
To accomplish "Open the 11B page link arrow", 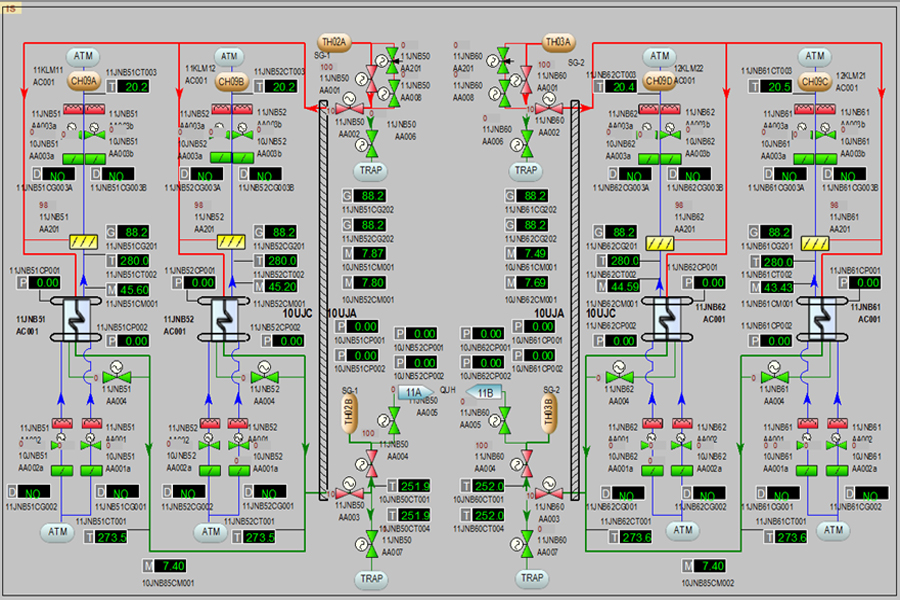I will (483, 393).
